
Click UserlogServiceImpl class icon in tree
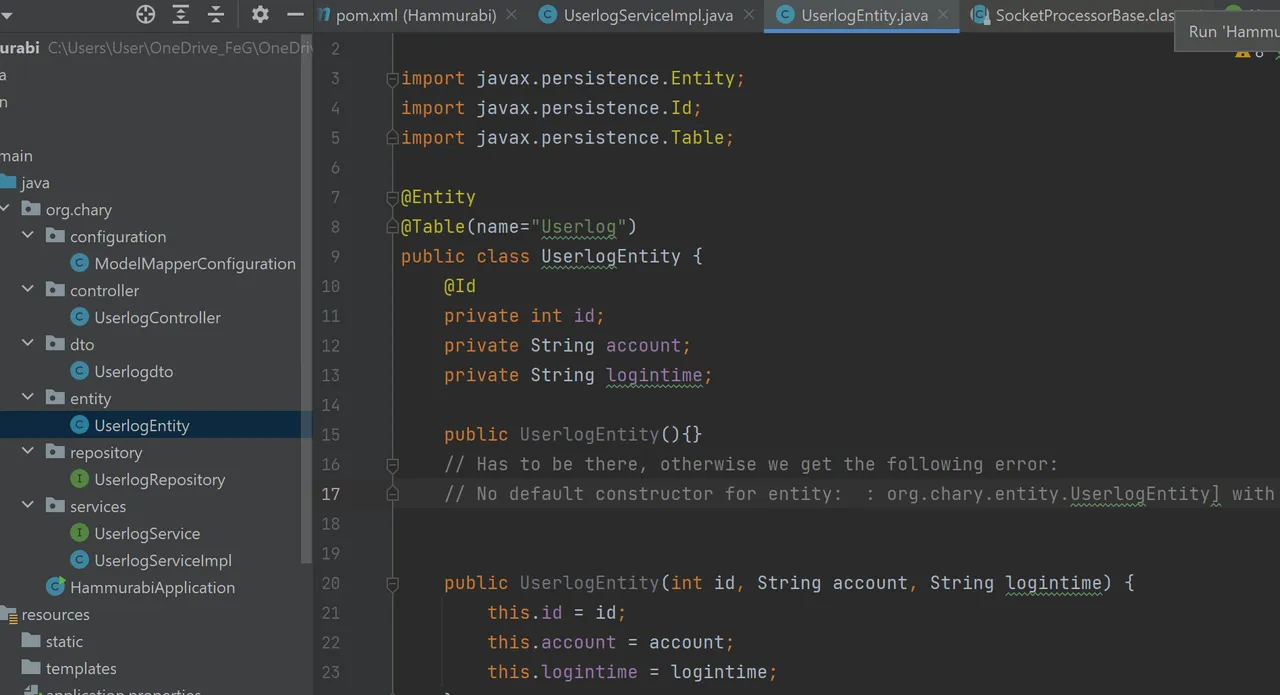coord(79,560)
